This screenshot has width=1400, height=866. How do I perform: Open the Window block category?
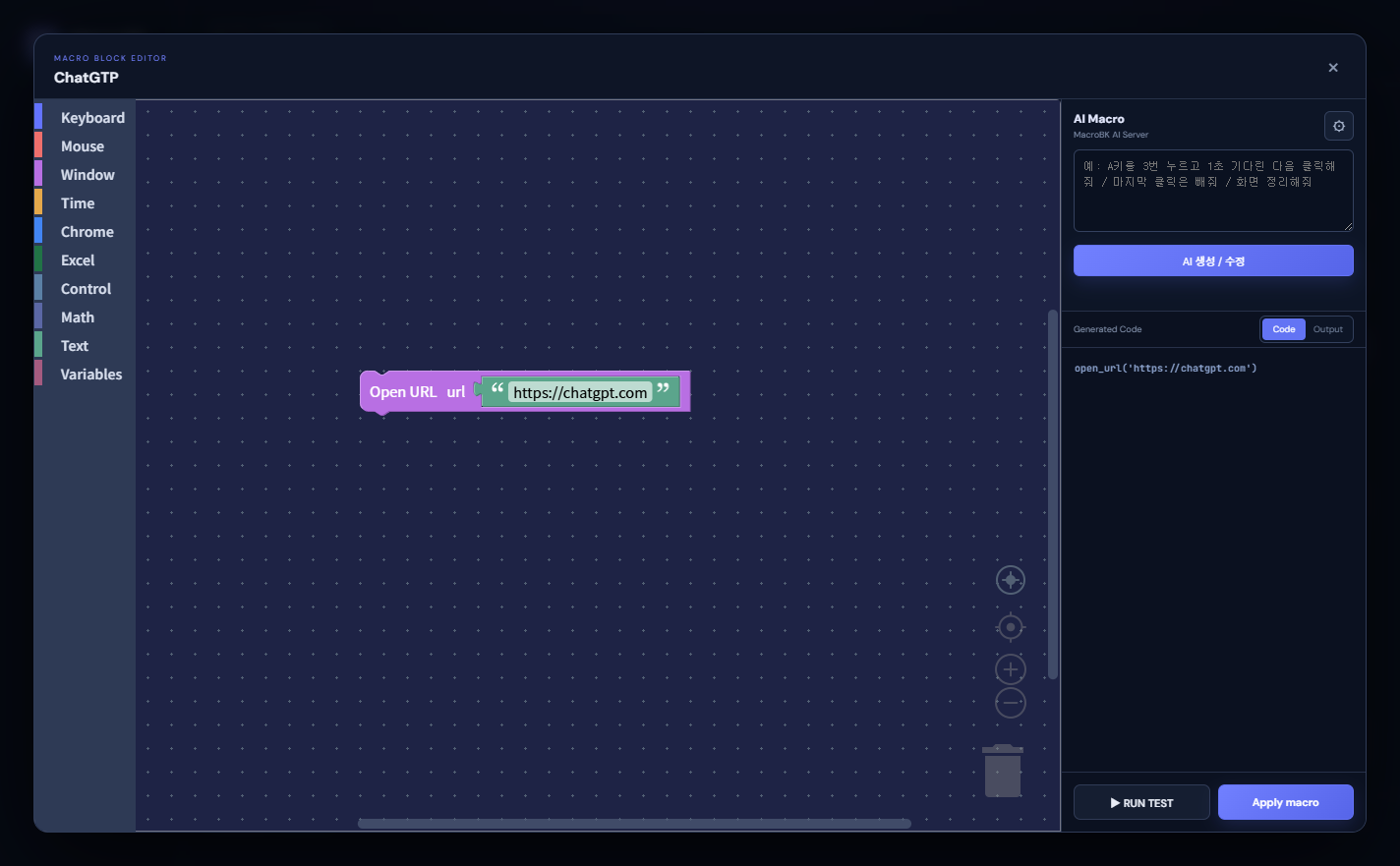point(85,174)
